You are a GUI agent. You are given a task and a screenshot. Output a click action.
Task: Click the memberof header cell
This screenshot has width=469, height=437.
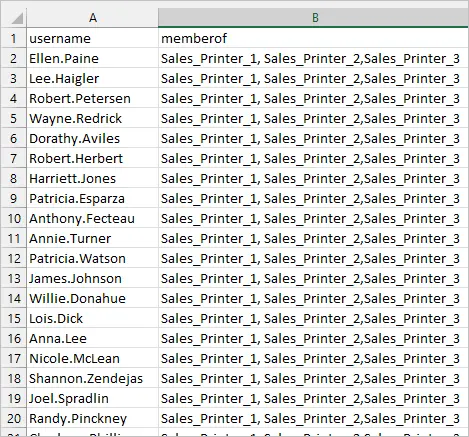coord(313,38)
